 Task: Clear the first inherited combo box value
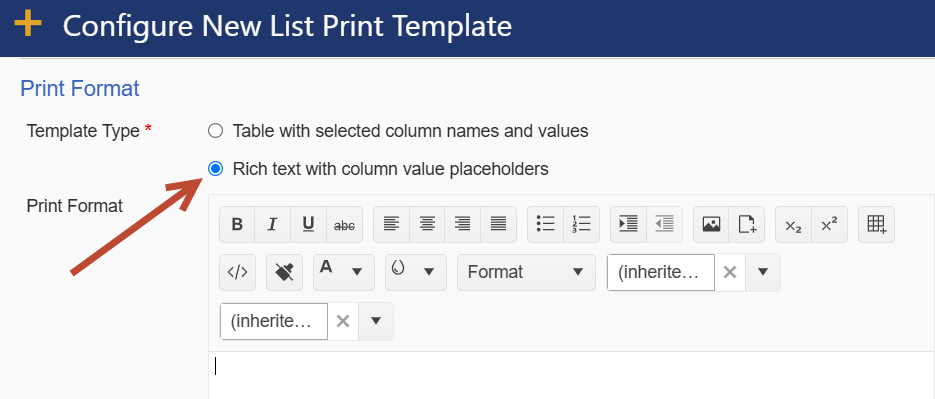point(730,273)
